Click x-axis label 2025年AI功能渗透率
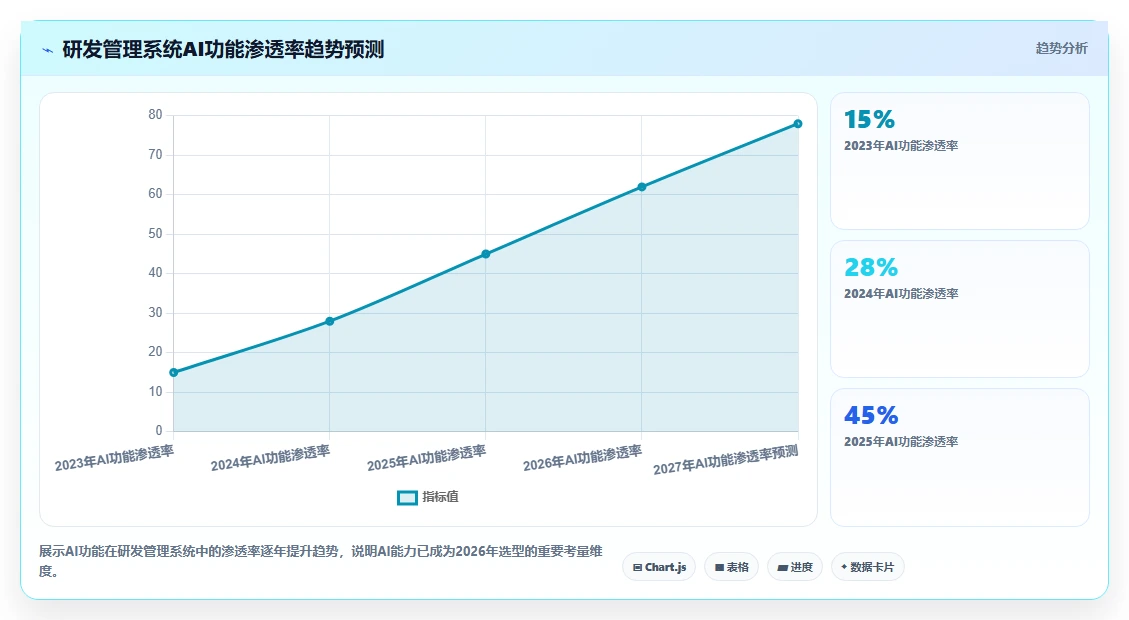Screen dimensions: 1129x620 (427, 458)
